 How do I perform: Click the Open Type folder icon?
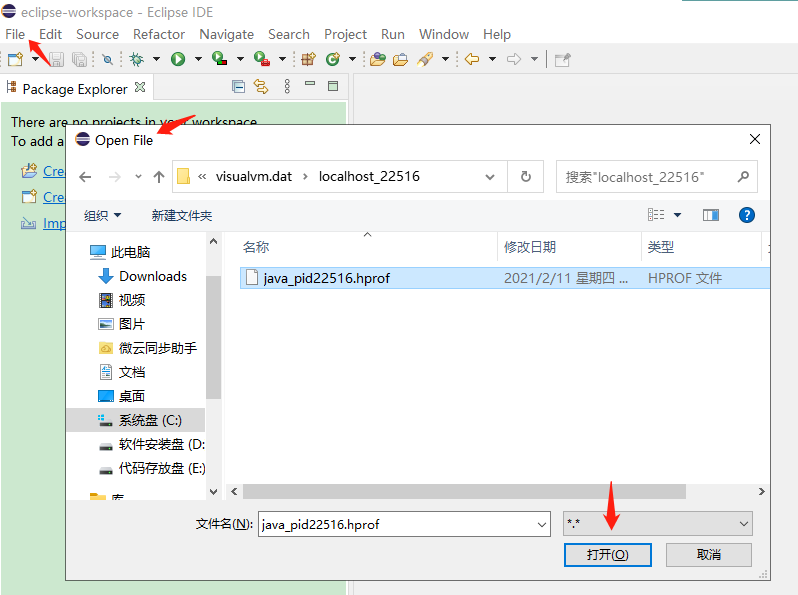(378, 60)
